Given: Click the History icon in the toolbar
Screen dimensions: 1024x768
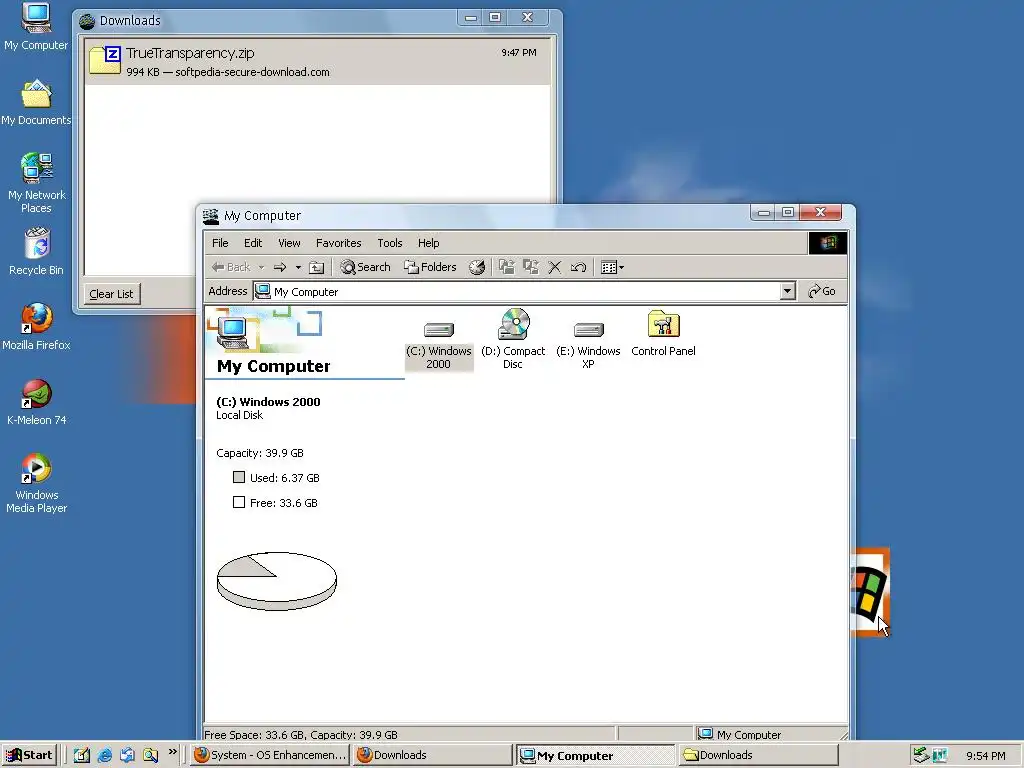Looking at the screenshot, I should pos(477,267).
